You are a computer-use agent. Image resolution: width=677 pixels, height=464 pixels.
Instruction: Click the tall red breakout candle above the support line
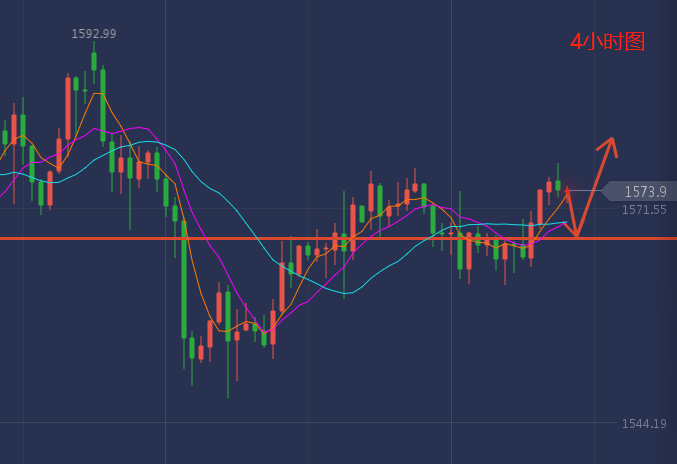[x=540, y=207]
